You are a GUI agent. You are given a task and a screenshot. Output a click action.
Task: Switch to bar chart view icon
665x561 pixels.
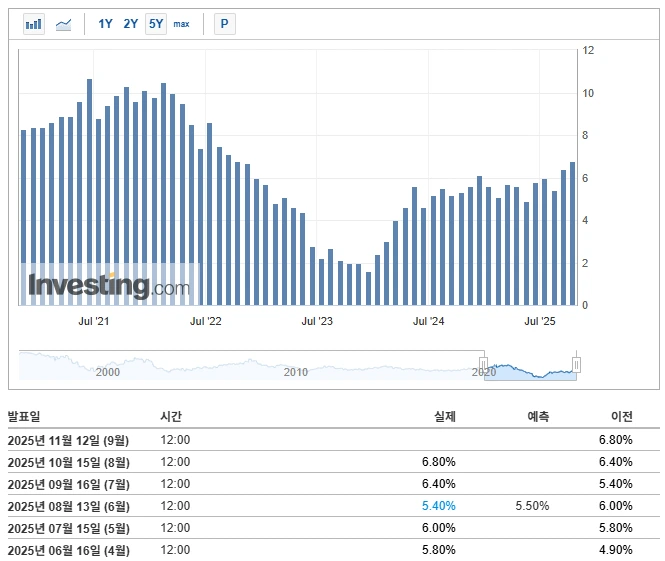click(x=34, y=24)
